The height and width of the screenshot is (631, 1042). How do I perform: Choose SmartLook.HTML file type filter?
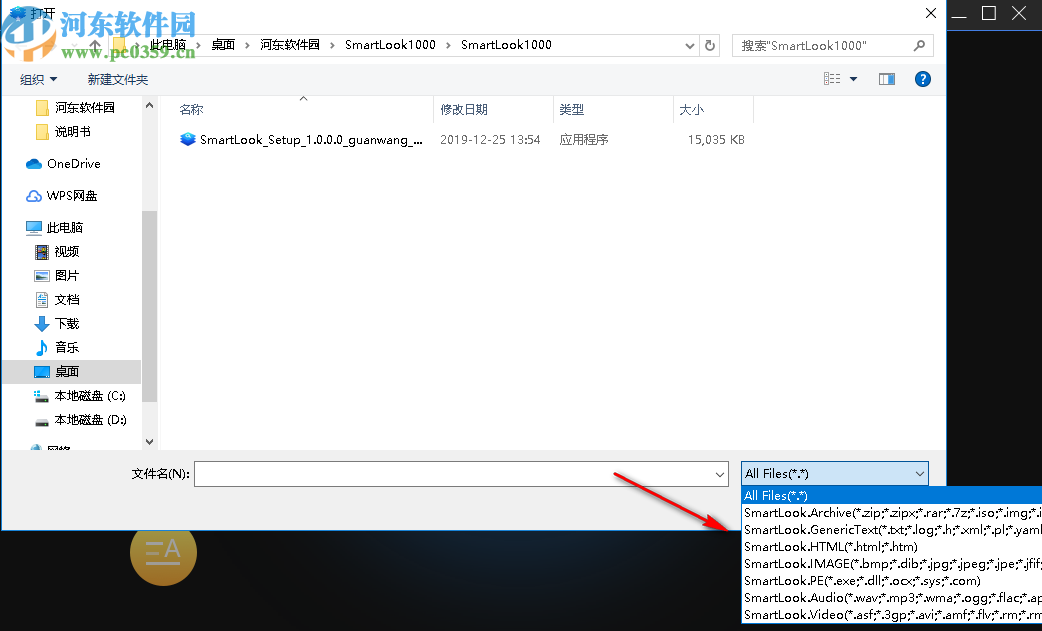891,547
